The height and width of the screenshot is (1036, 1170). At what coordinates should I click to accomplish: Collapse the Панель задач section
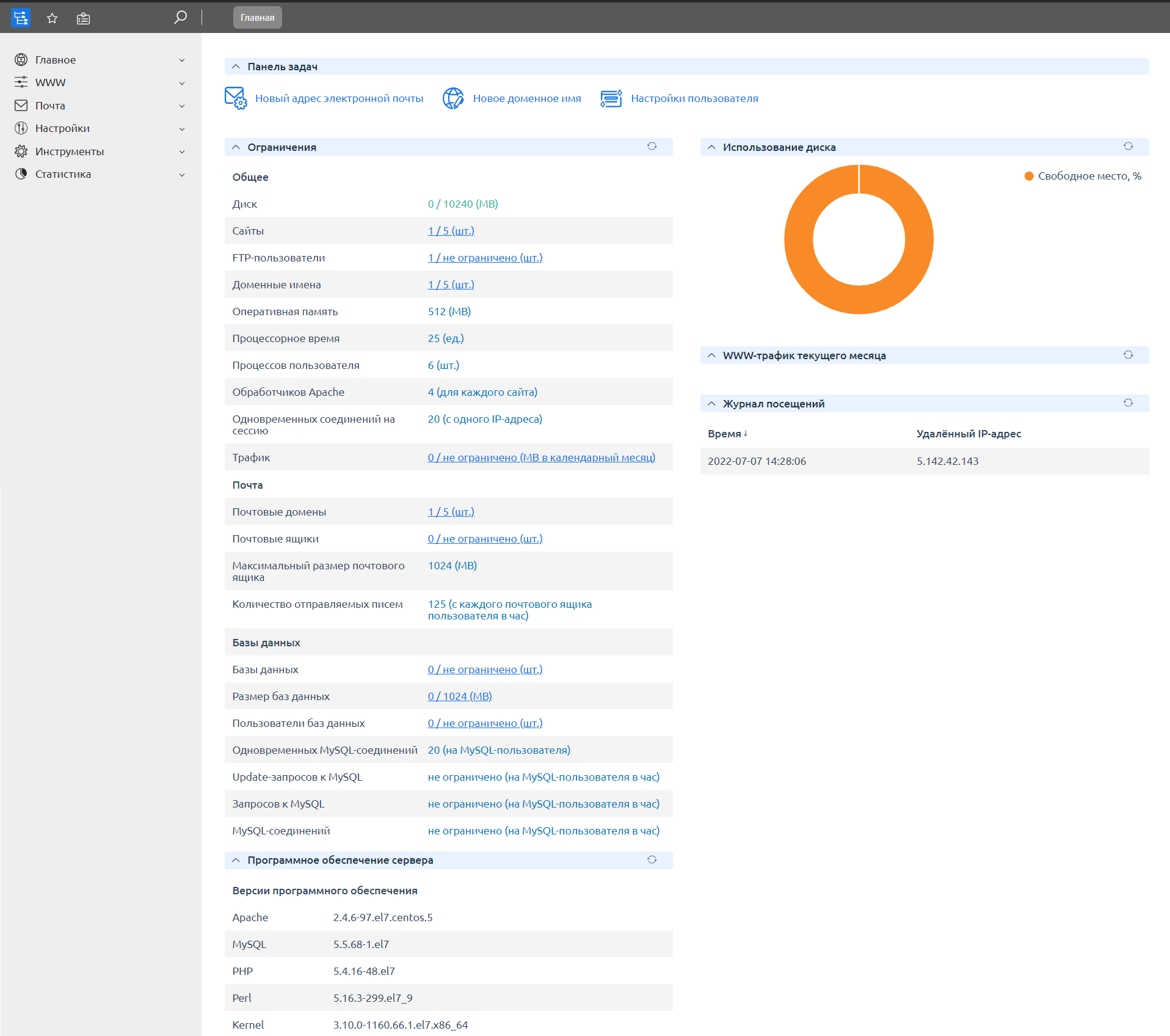click(236, 67)
